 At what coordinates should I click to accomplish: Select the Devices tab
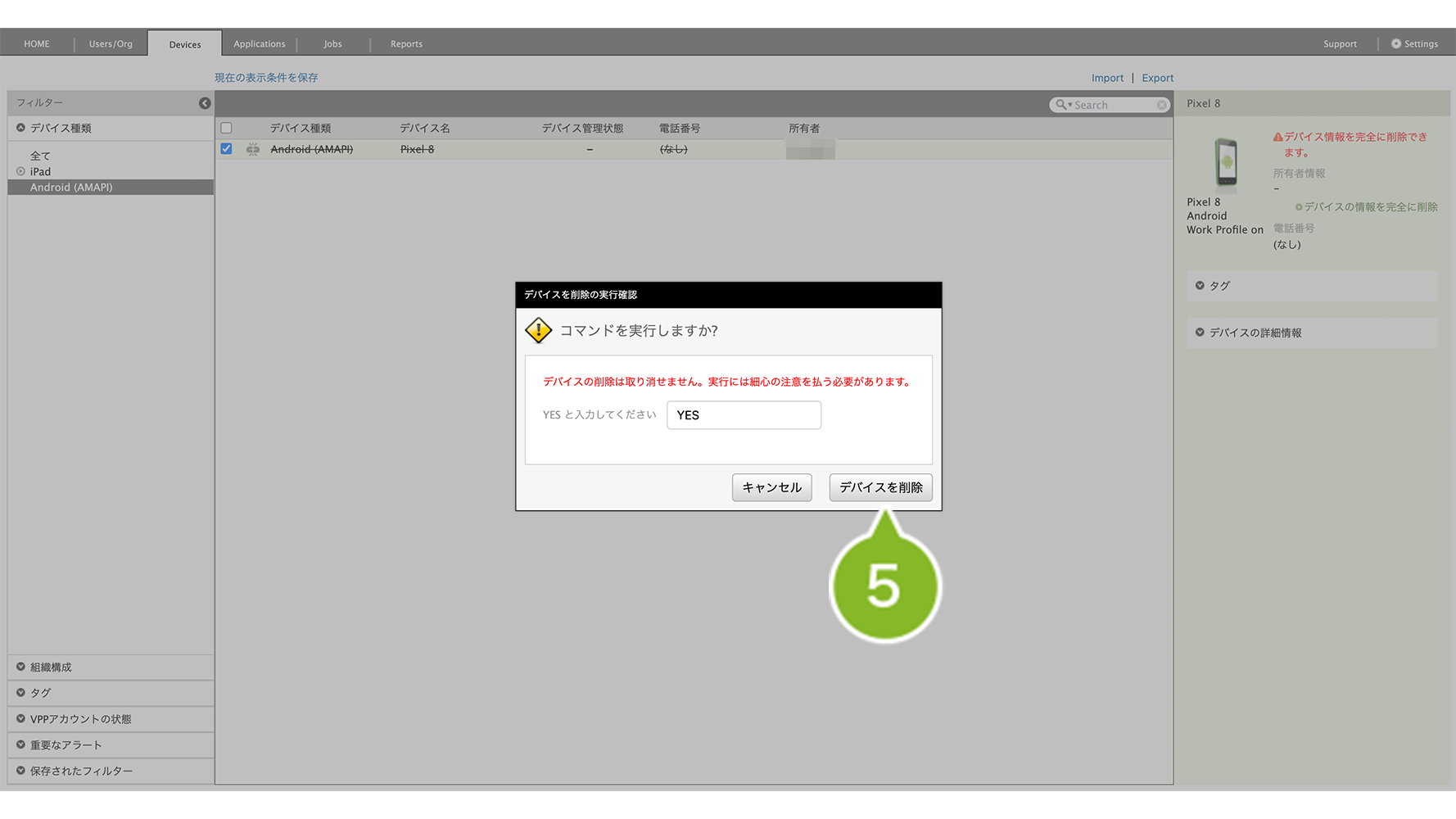(185, 44)
